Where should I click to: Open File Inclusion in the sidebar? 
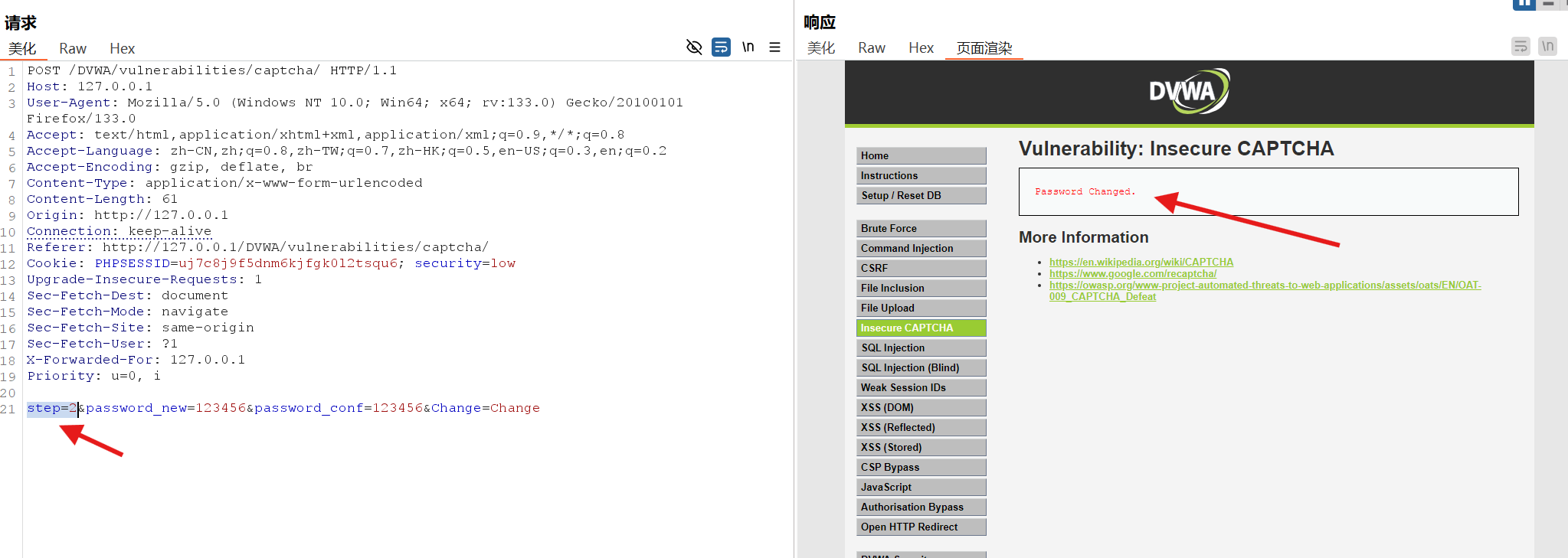pyautogui.click(x=921, y=288)
